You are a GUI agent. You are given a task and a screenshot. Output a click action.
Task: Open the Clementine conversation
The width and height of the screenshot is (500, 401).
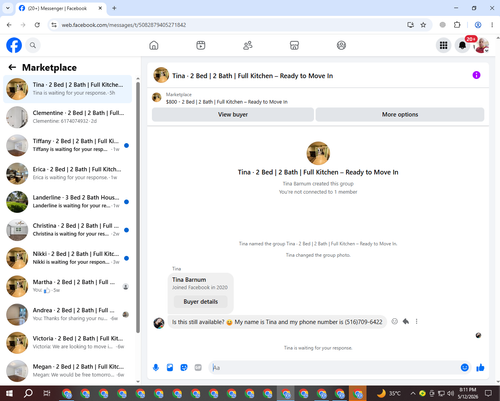coord(68,117)
